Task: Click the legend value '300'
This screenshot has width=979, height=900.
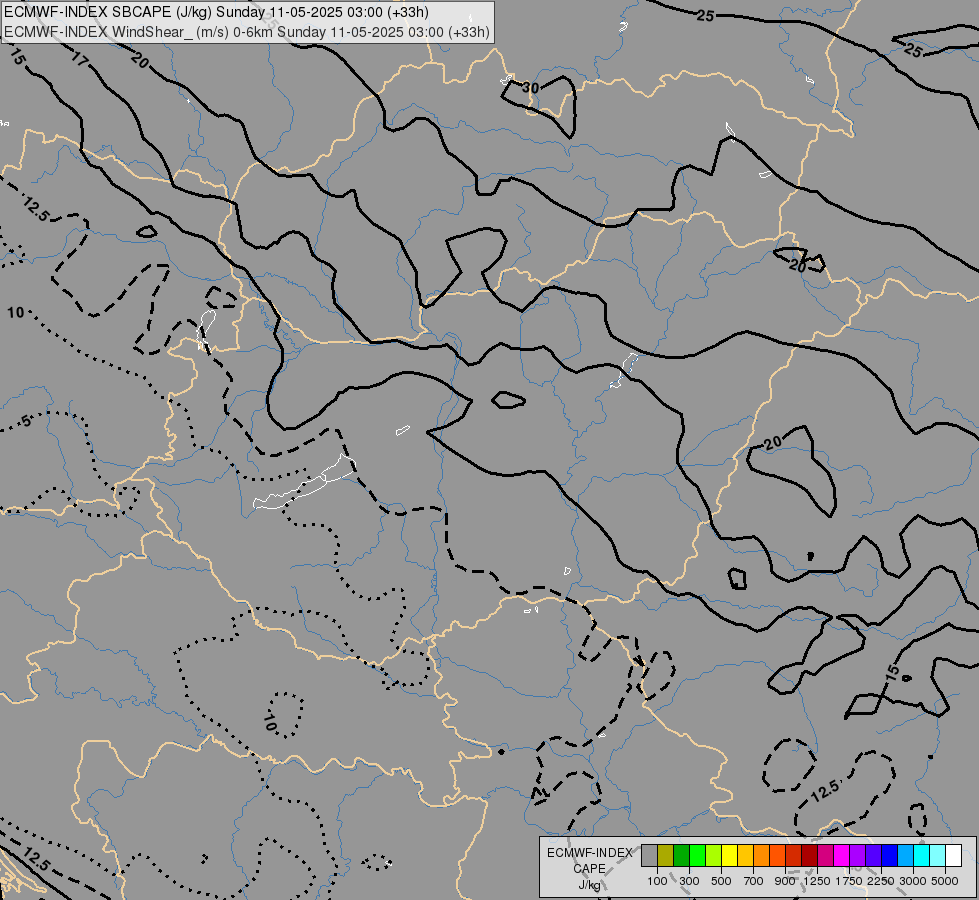Action: click(689, 881)
